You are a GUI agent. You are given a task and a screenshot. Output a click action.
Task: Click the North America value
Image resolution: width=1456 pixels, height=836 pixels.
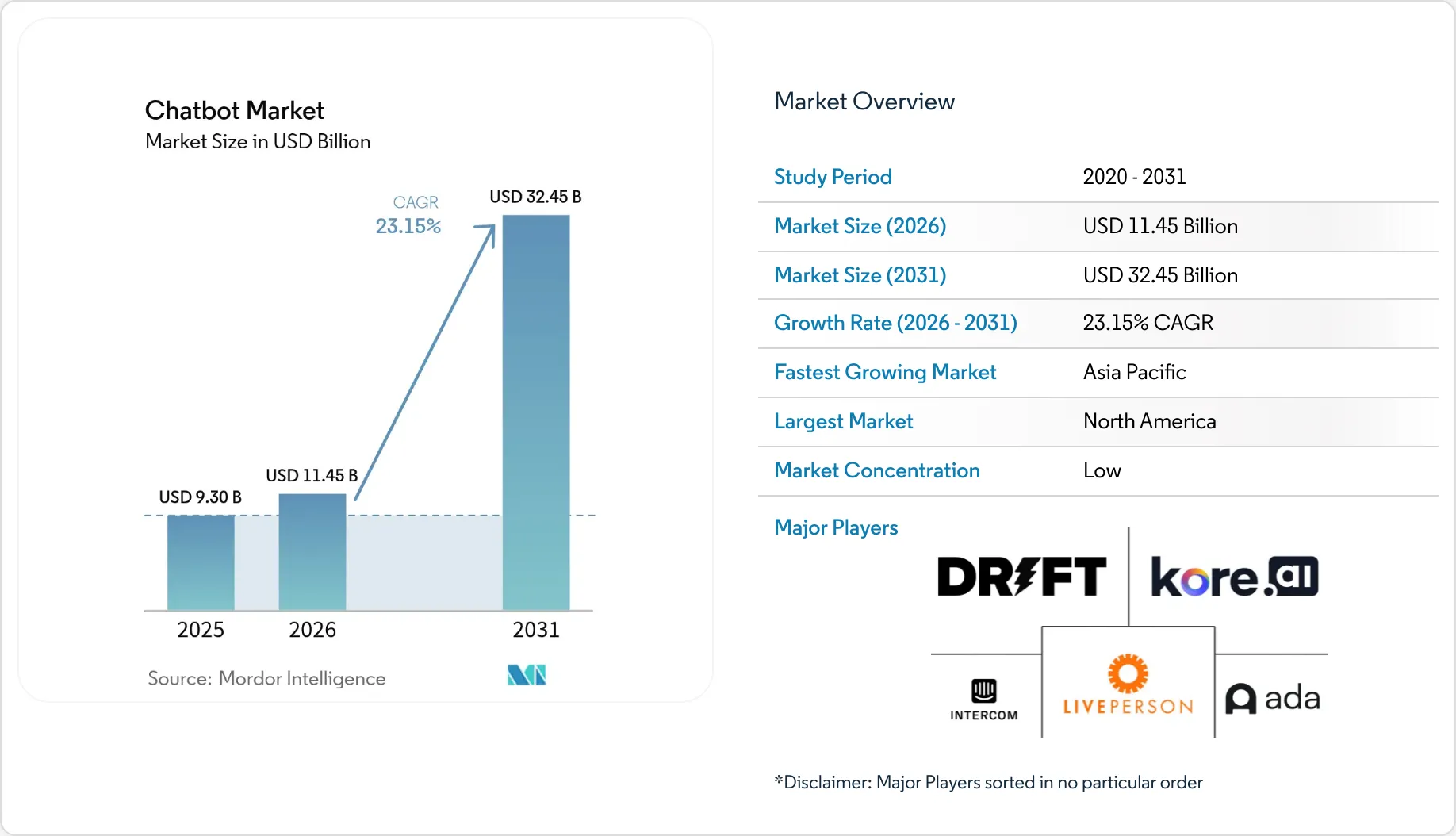tap(1149, 421)
